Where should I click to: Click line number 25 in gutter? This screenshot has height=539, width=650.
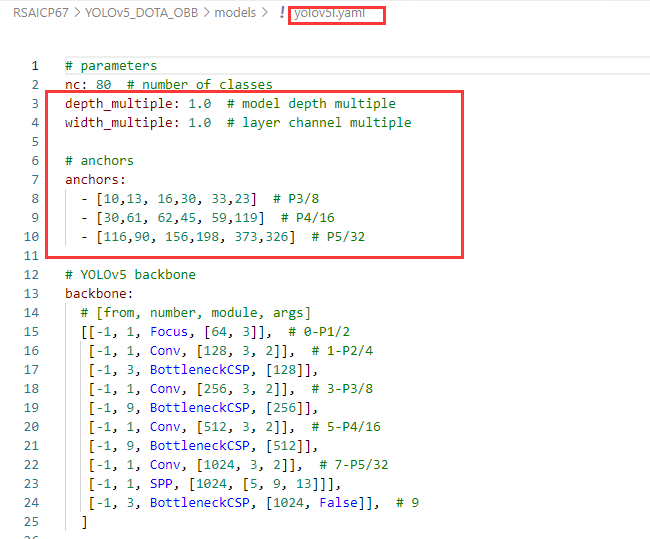(x=31, y=522)
